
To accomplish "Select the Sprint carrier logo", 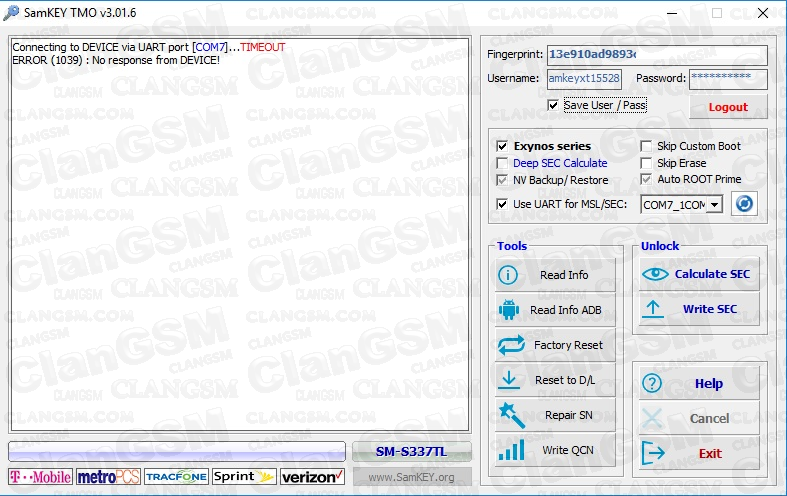I will pos(244,477).
